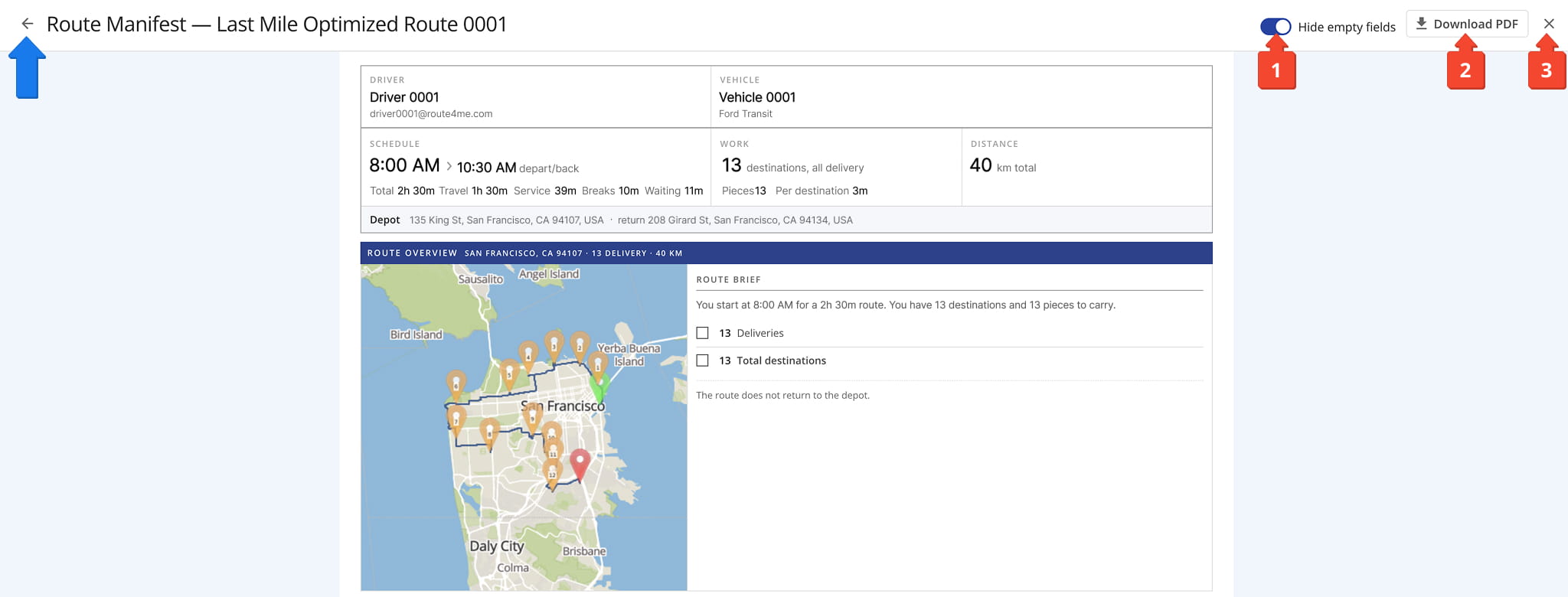Image resolution: width=1568 pixels, height=597 pixels.
Task: Select map pin number 6
Action: tap(456, 383)
